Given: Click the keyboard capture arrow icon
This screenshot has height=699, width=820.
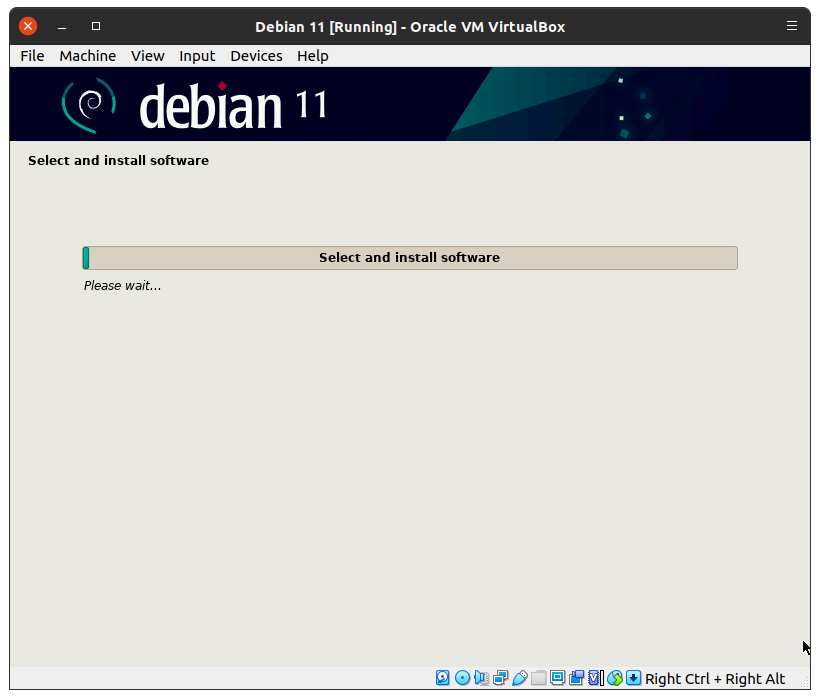Looking at the screenshot, I should 634,678.
